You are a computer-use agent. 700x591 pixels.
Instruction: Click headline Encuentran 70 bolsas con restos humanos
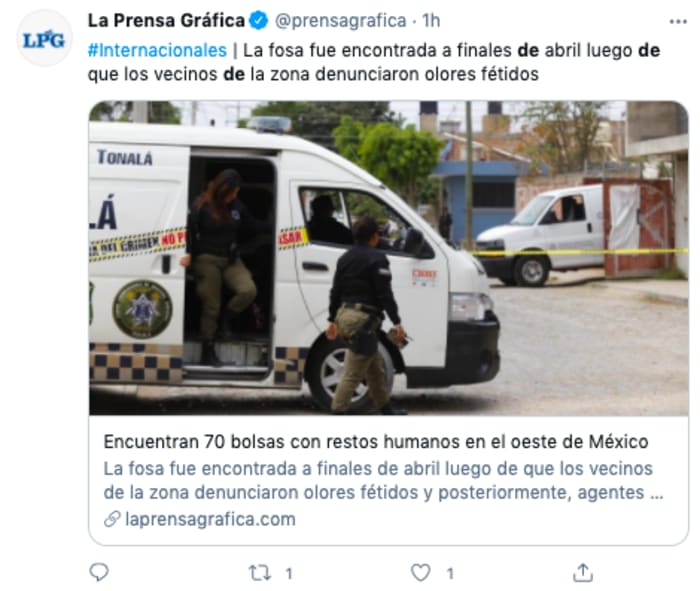376,441
